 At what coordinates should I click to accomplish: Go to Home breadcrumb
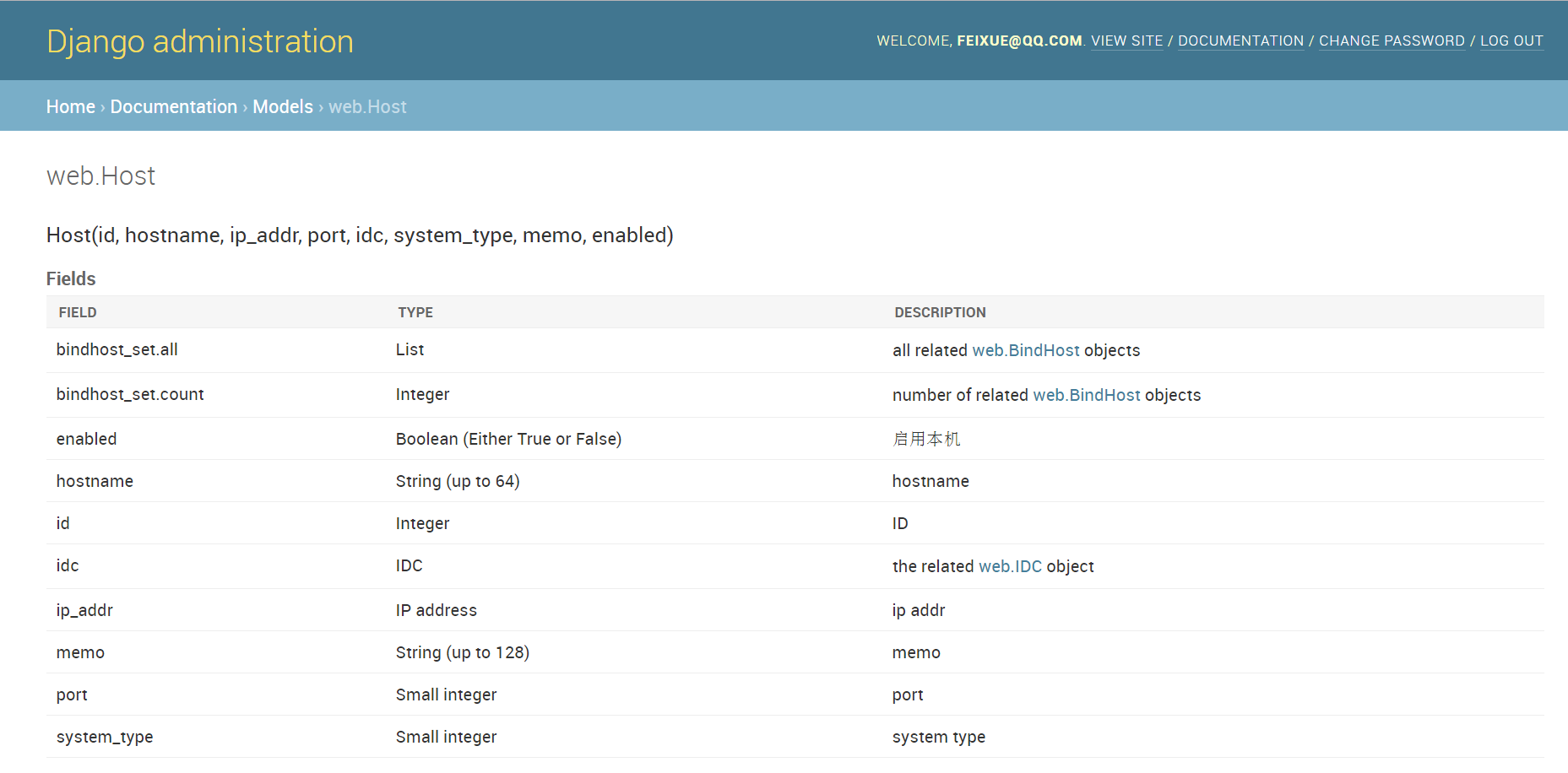coord(71,106)
